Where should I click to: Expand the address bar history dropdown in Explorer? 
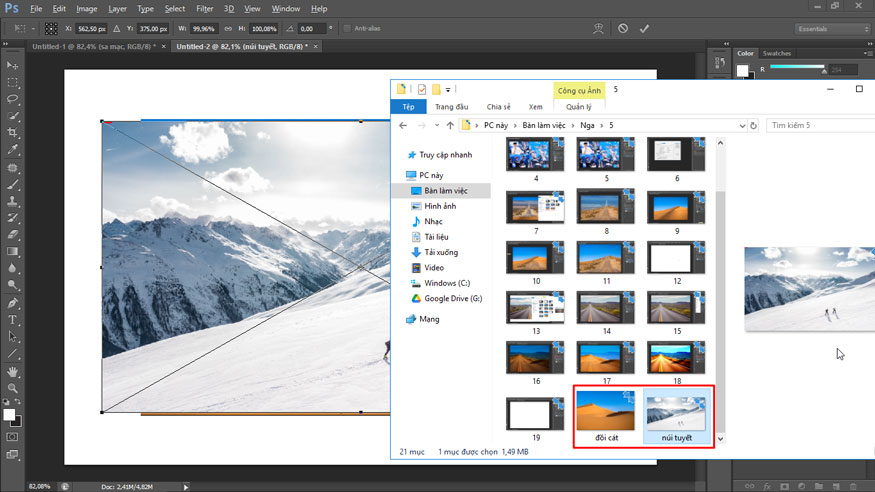pos(742,126)
